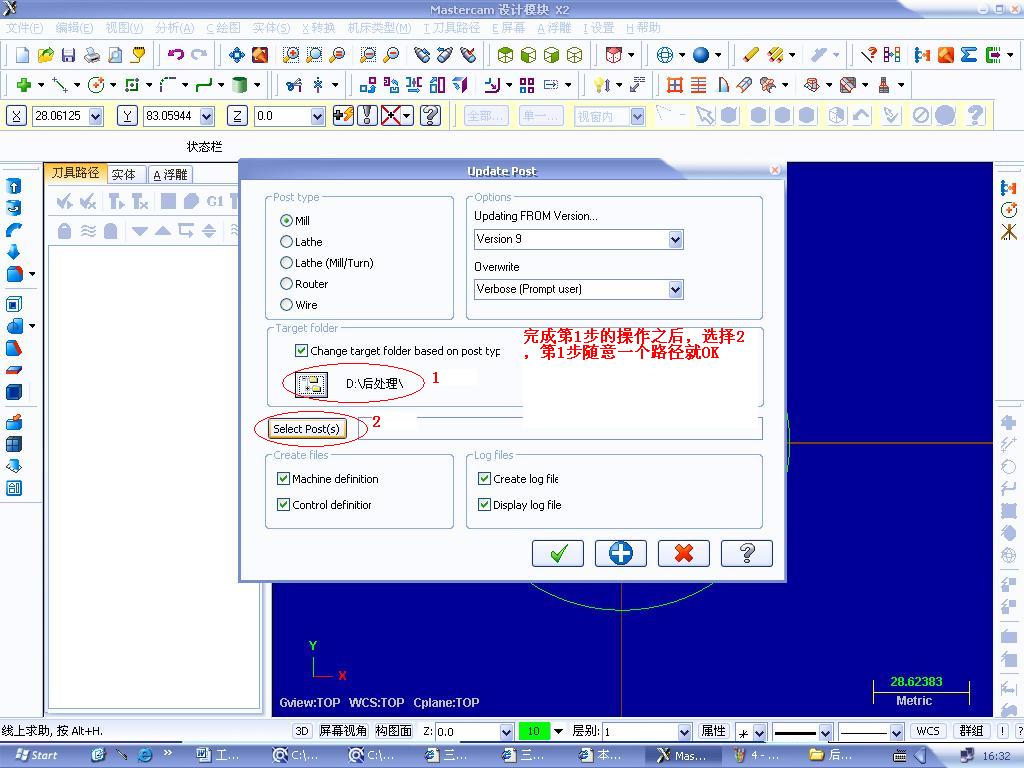Click the 屏幕视角 button

(343, 731)
